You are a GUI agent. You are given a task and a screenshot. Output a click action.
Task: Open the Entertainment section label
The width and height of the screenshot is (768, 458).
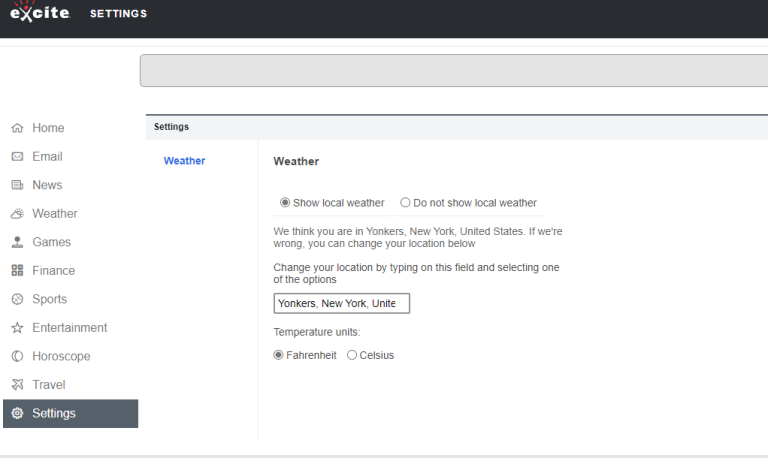pos(70,328)
